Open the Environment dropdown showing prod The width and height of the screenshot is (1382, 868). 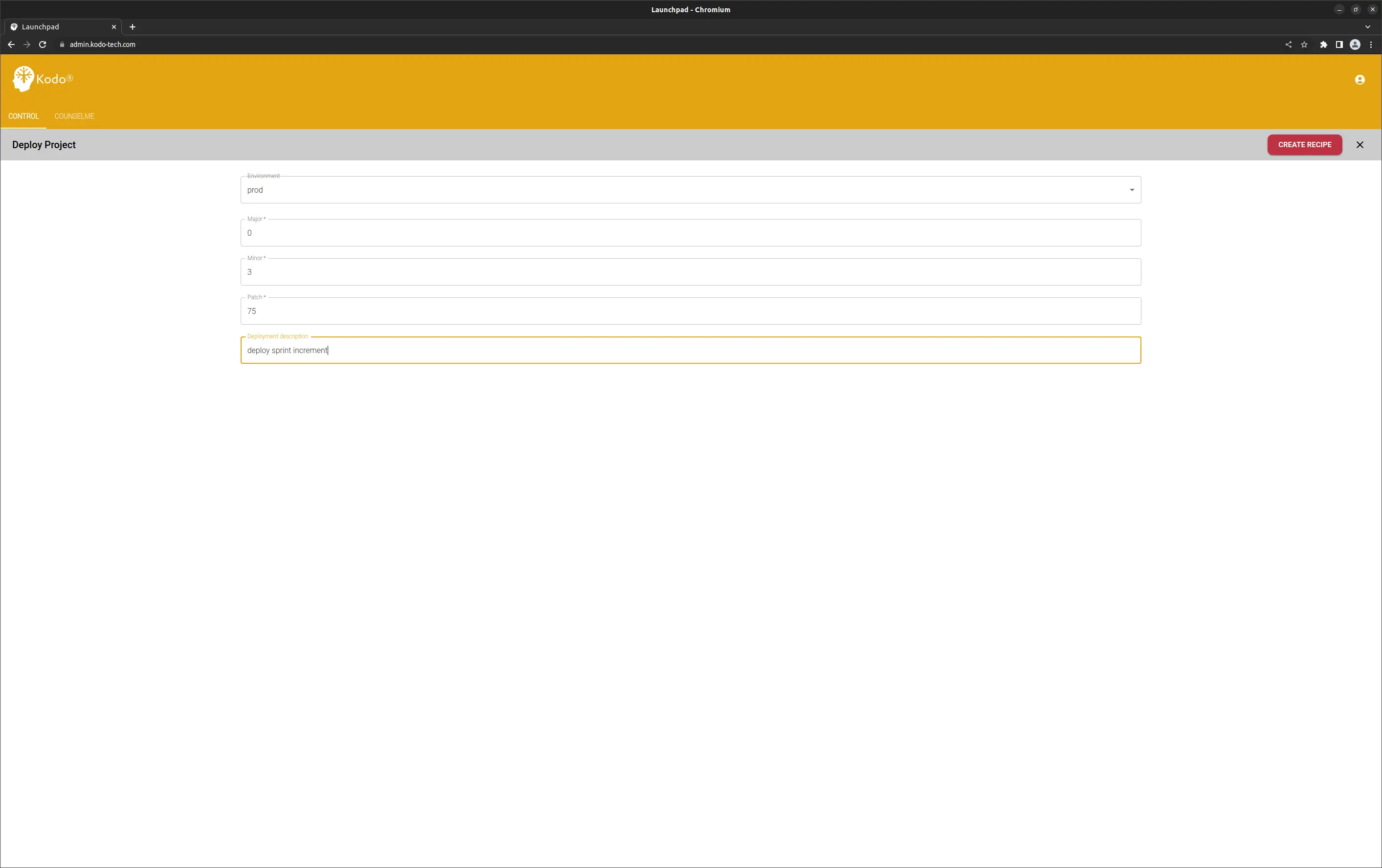691,190
